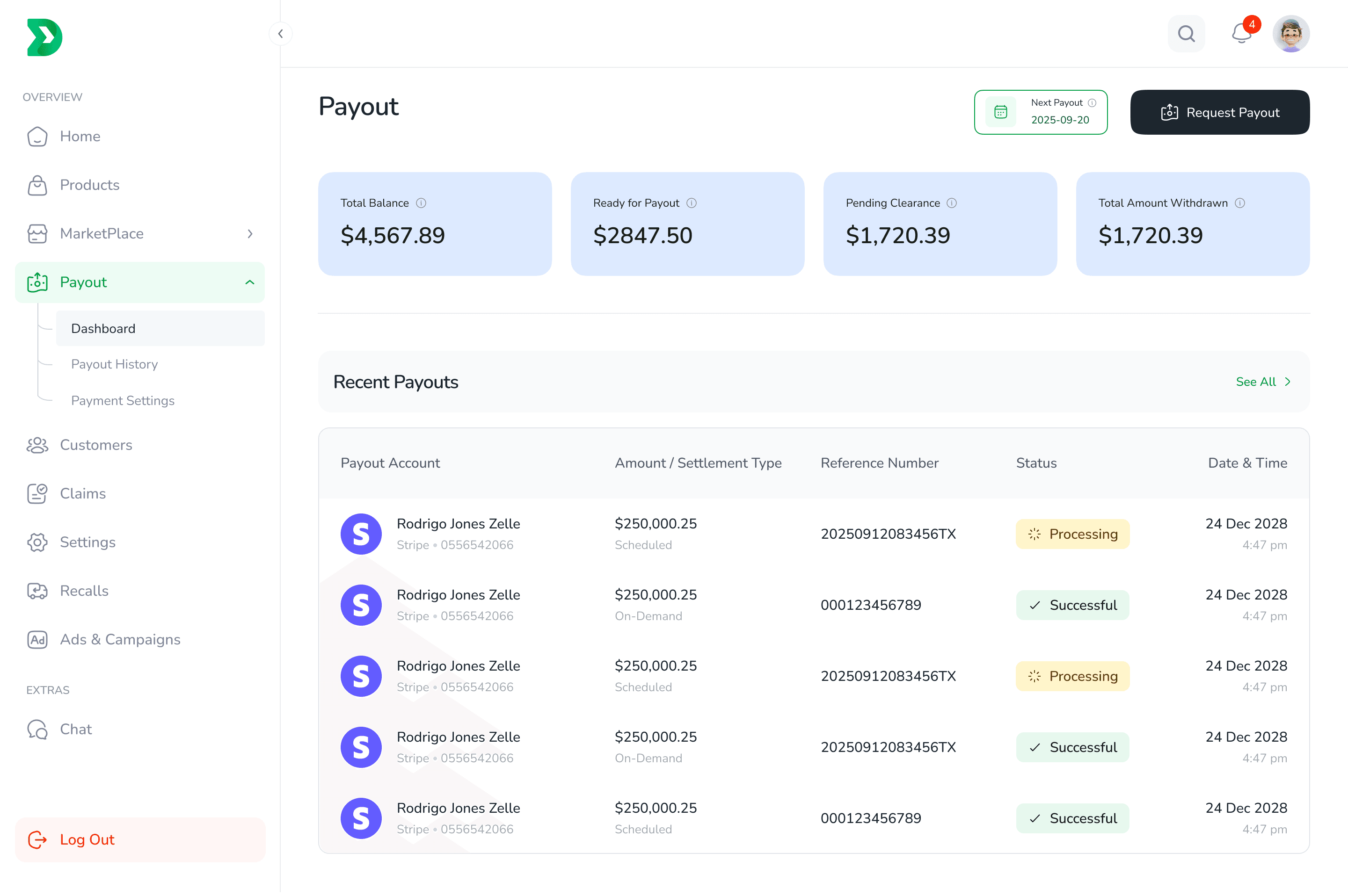The height and width of the screenshot is (896, 1348).
Task: Click the Total Balance info icon
Action: 421,203
